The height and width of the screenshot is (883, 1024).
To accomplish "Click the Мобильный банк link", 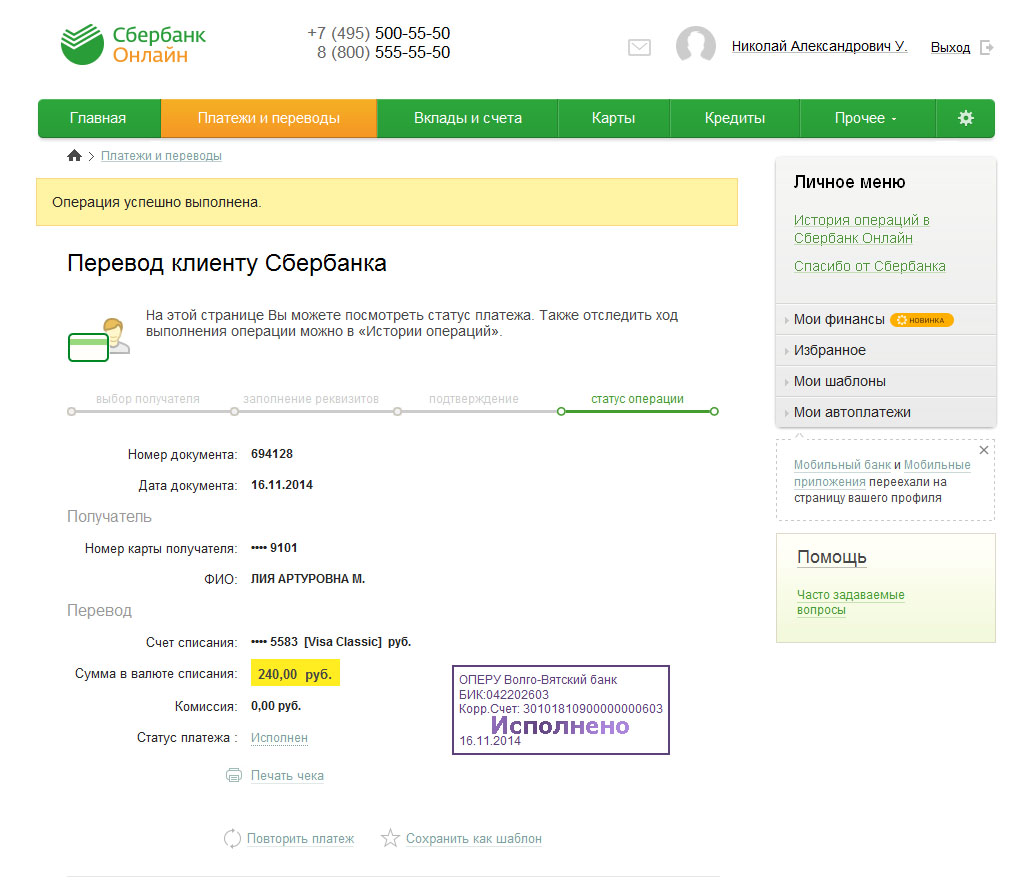I will pyautogui.click(x=842, y=465).
